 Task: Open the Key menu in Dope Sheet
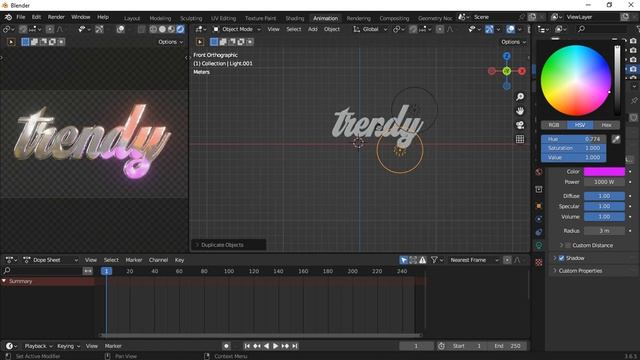coord(179,260)
